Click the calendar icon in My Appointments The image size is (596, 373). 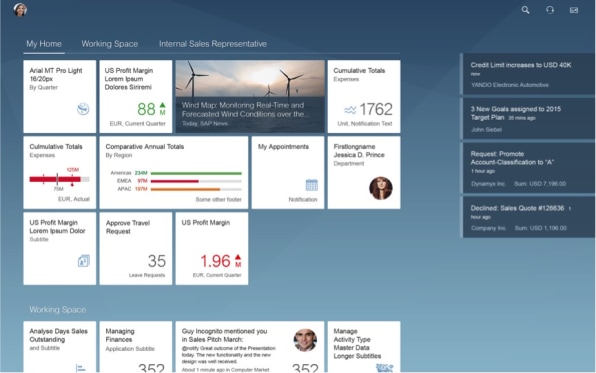point(311,185)
